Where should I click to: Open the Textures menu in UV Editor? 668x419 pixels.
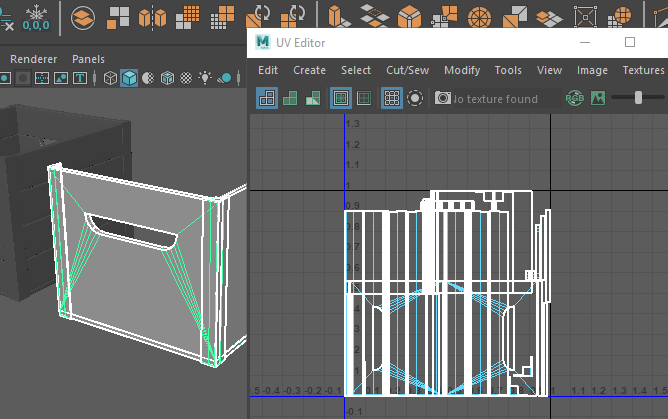click(643, 70)
